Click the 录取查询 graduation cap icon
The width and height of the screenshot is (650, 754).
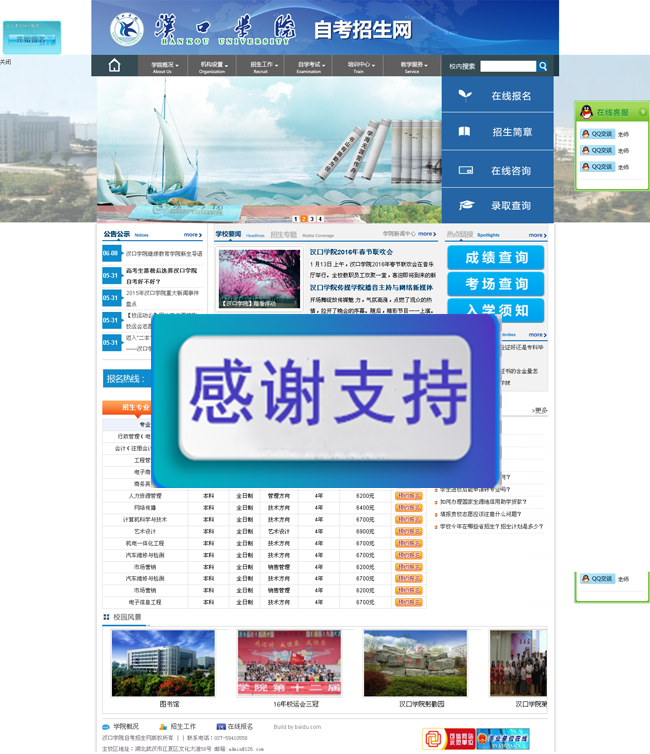[x=466, y=205]
